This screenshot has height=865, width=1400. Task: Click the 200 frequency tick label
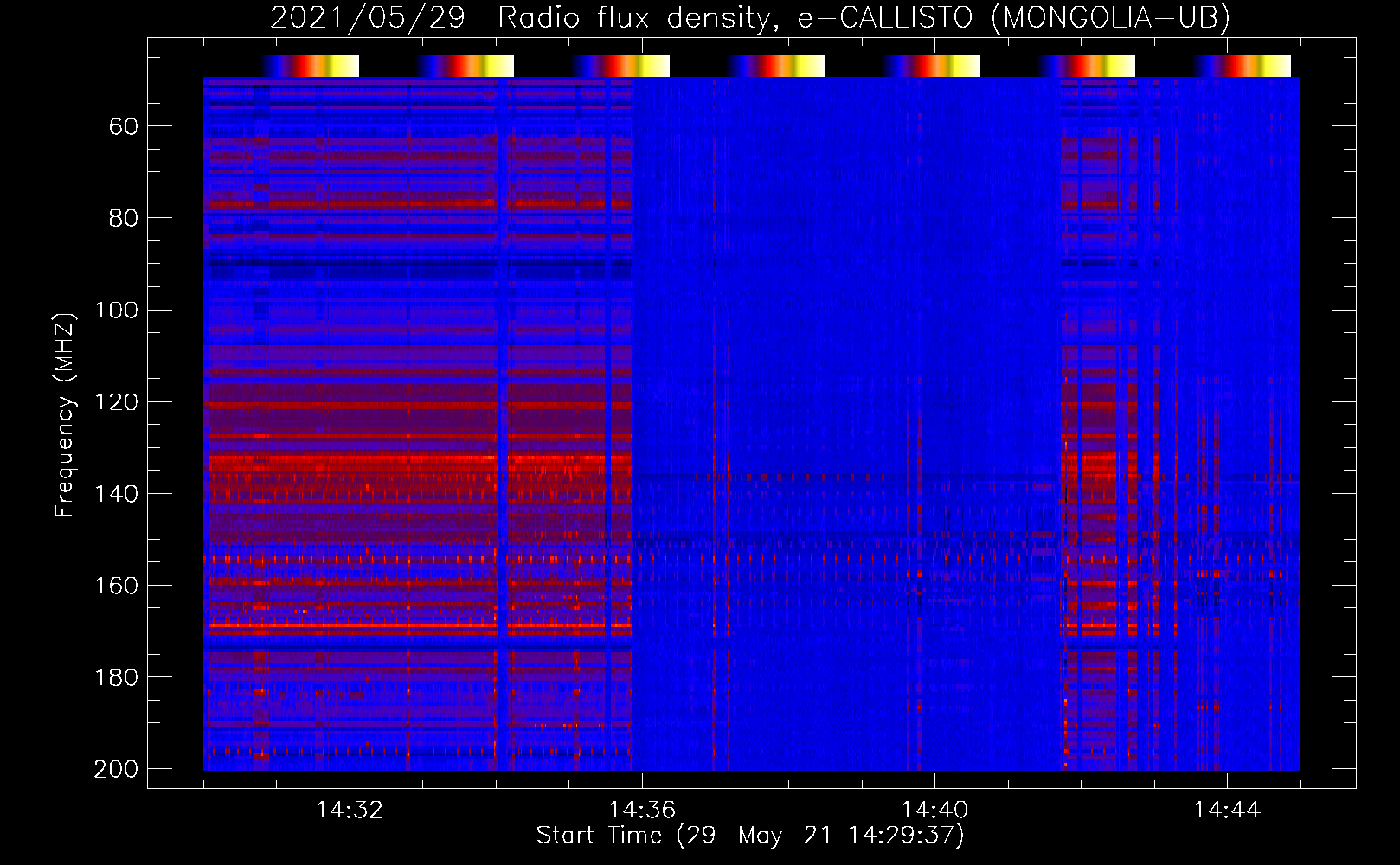[117, 769]
